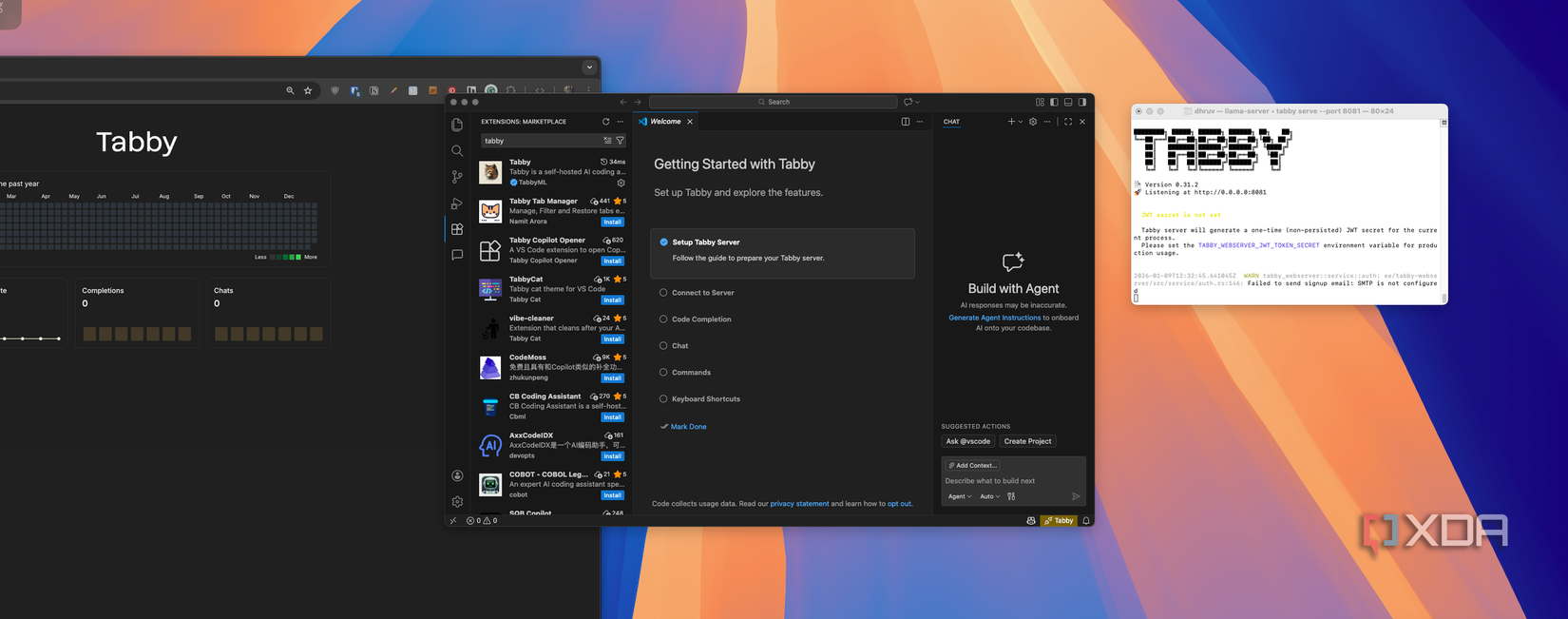Customize layout icon in VS Code title bar
This screenshot has height=619, width=1568.
tap(1040, 102)
